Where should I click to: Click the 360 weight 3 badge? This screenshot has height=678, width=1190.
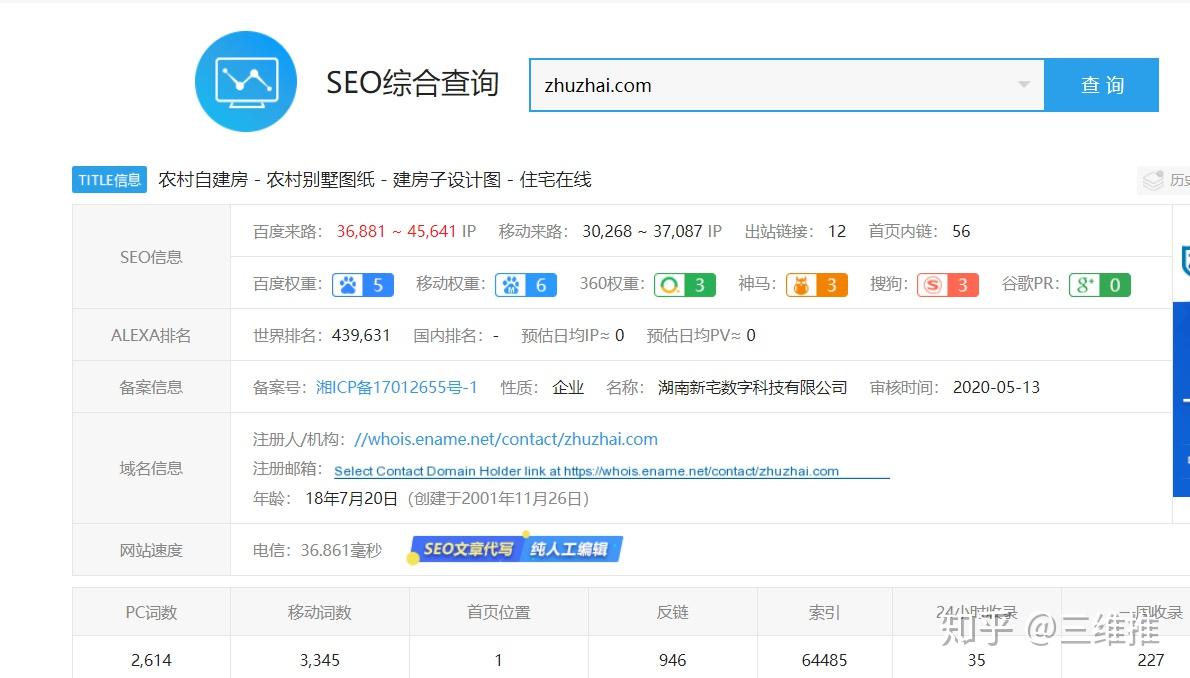click(x=685, y=285)
